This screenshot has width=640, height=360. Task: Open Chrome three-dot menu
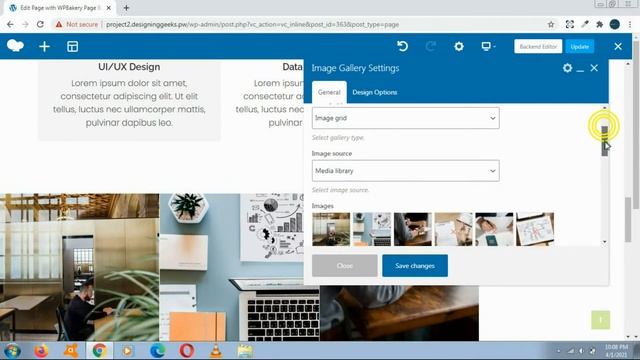point(630,24)
